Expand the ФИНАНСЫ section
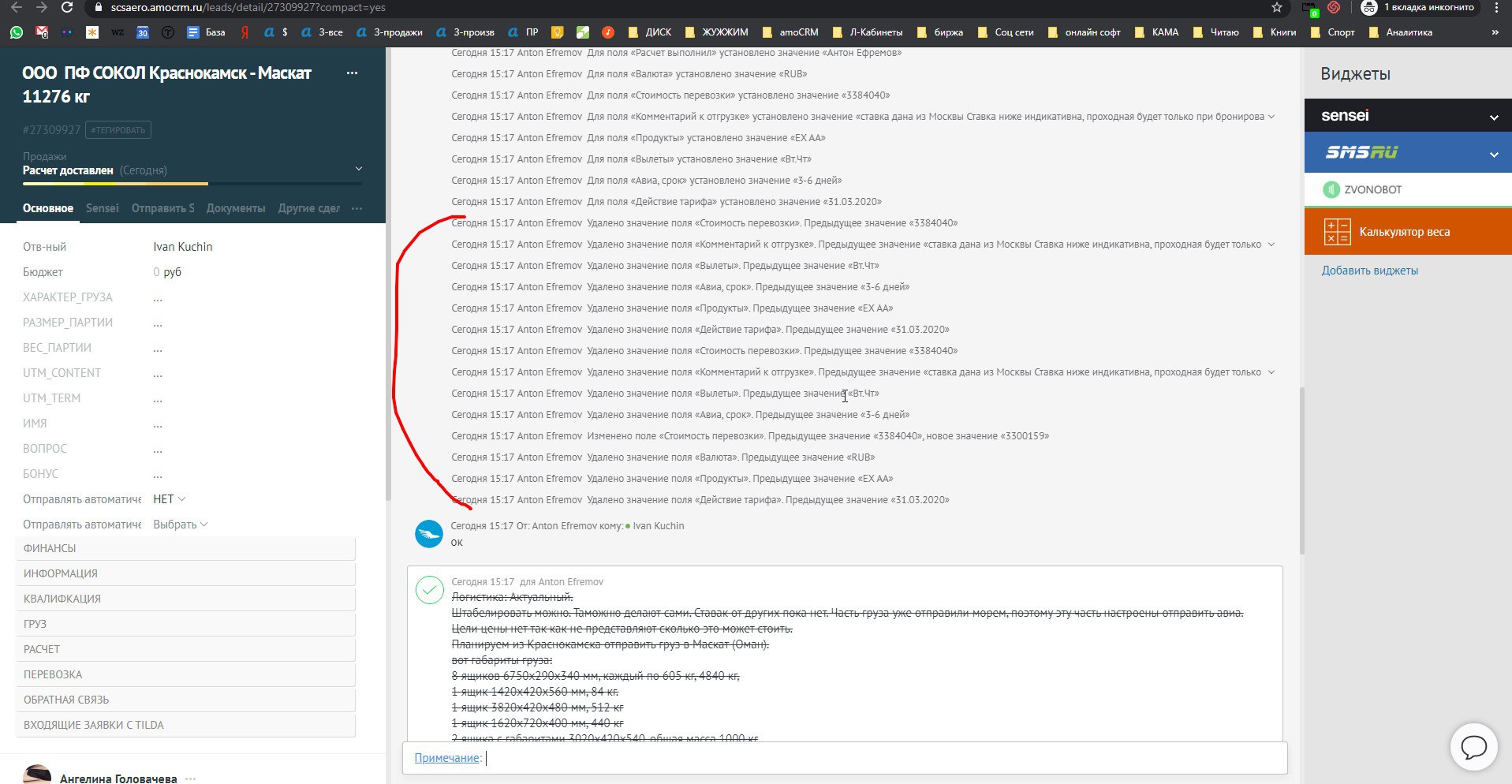This screenshot has height=784, width=1512. click(185, 548)
